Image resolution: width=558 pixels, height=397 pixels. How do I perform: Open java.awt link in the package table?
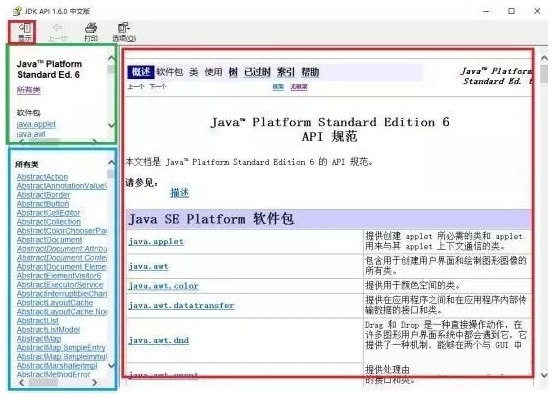pyautogui.click(x=148, y=266)
